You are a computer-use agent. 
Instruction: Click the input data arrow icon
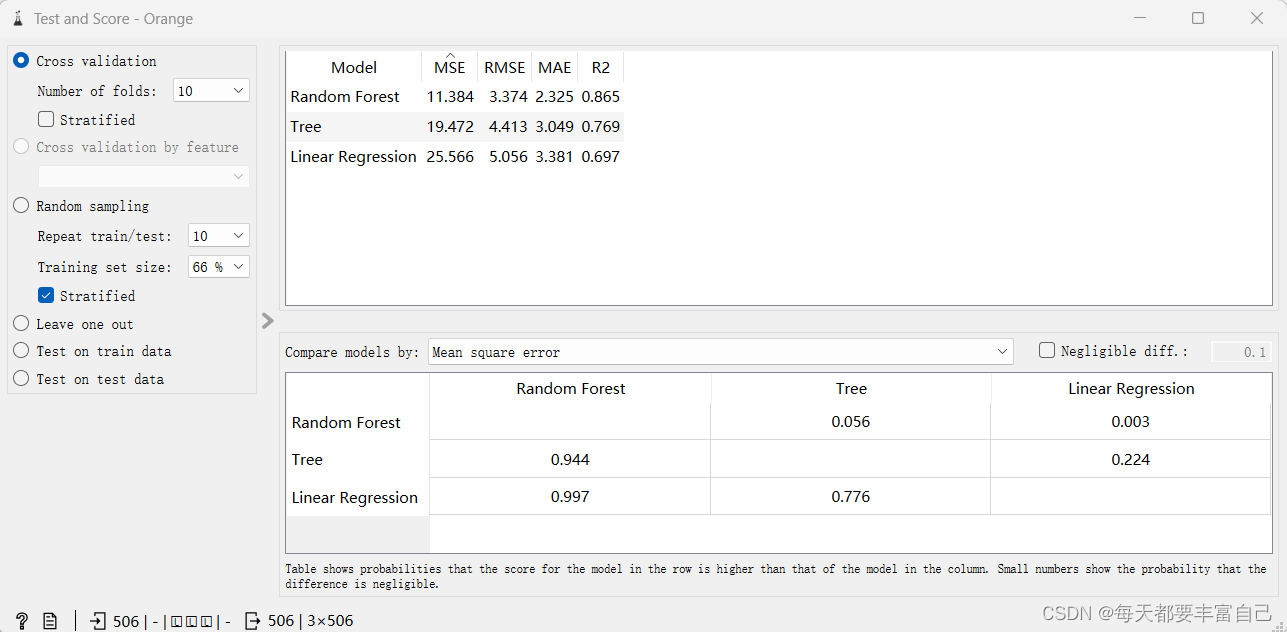[98, 621]
